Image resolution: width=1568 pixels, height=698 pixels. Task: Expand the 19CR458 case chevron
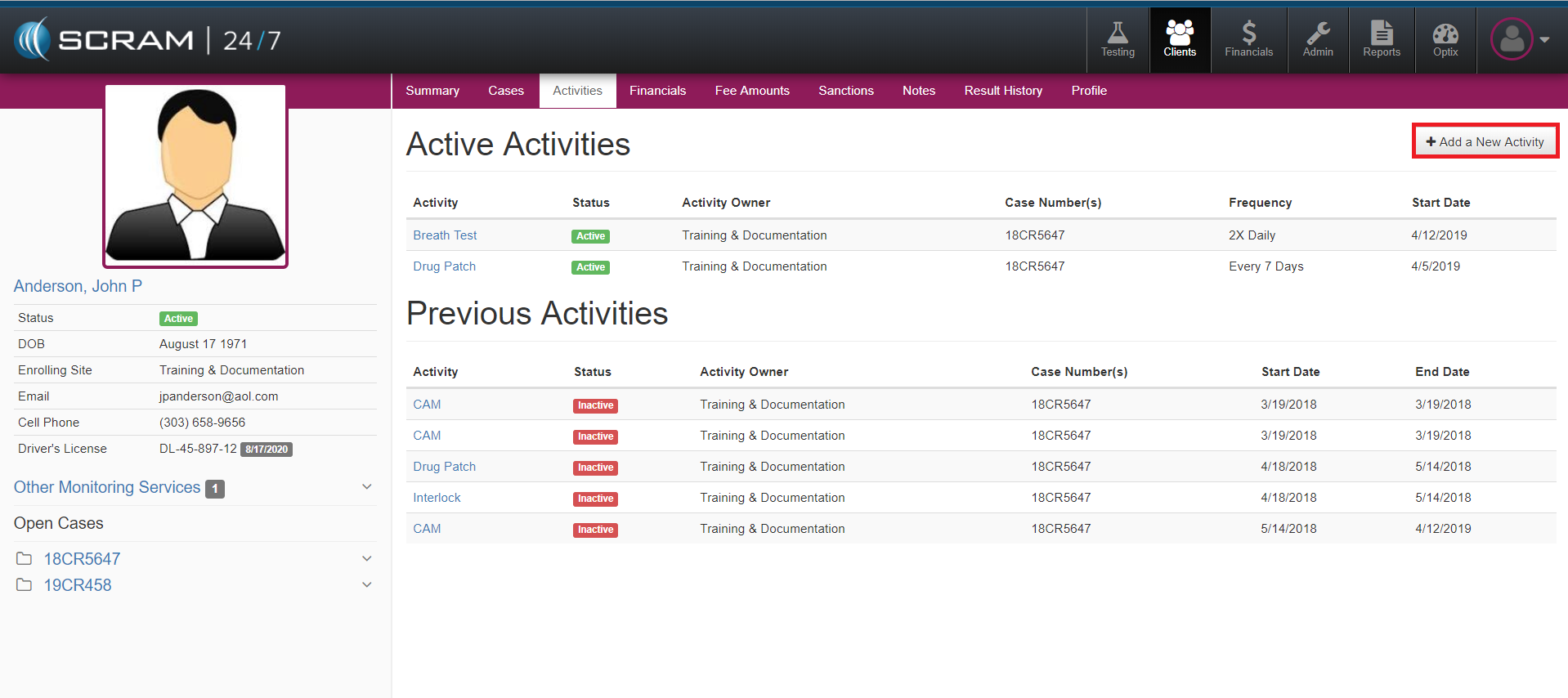pos(367,585)
